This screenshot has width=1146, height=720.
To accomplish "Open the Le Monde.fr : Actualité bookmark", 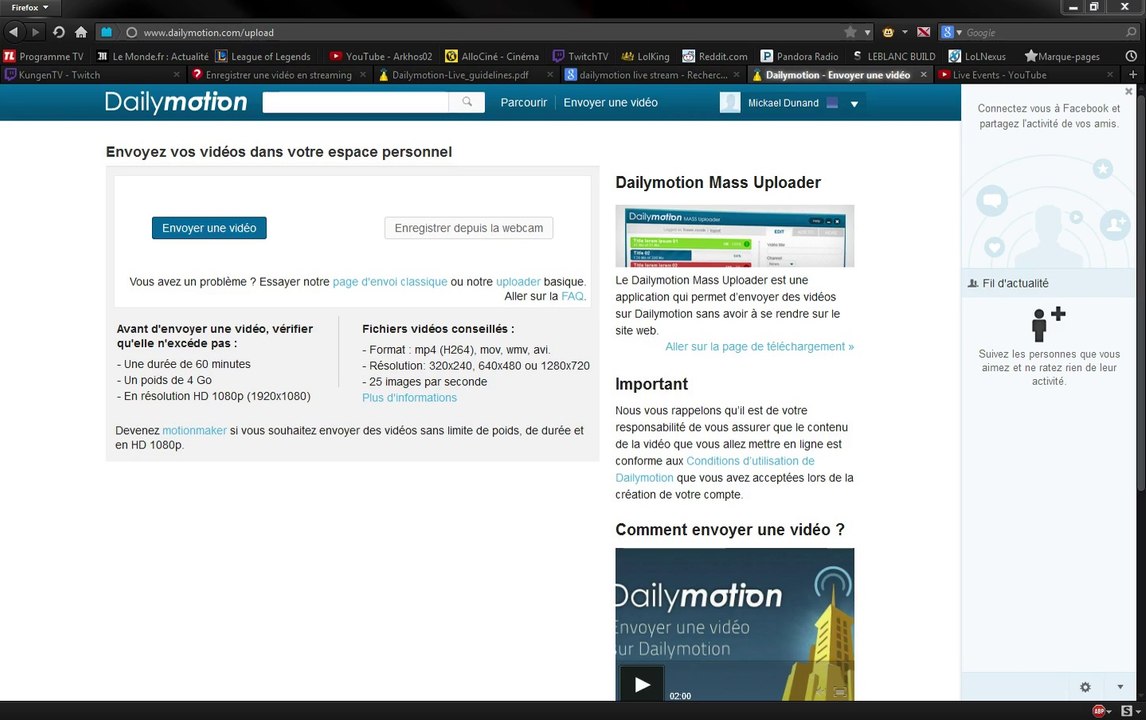I will pyautogui.click(x=153, y=56).
